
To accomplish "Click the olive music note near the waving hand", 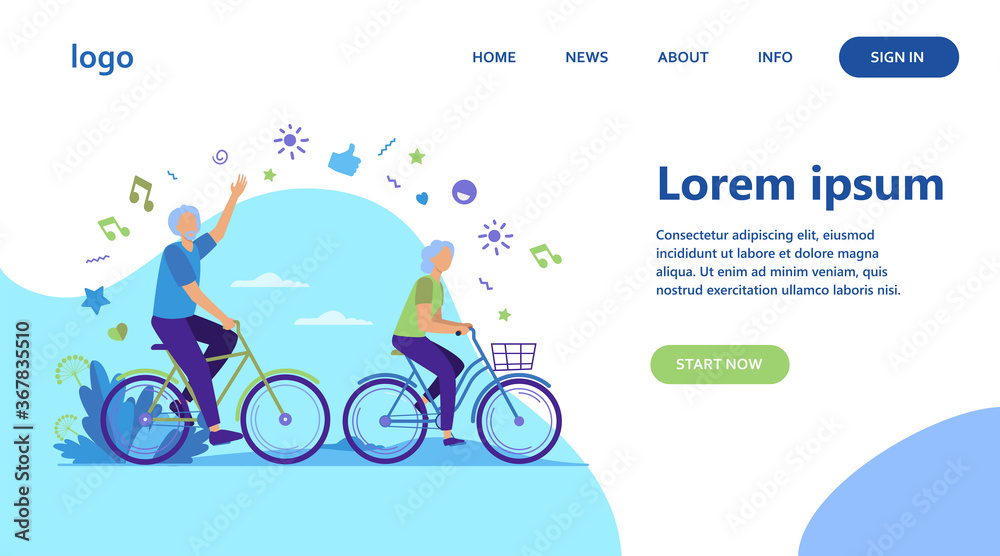I will coord(142,193).
